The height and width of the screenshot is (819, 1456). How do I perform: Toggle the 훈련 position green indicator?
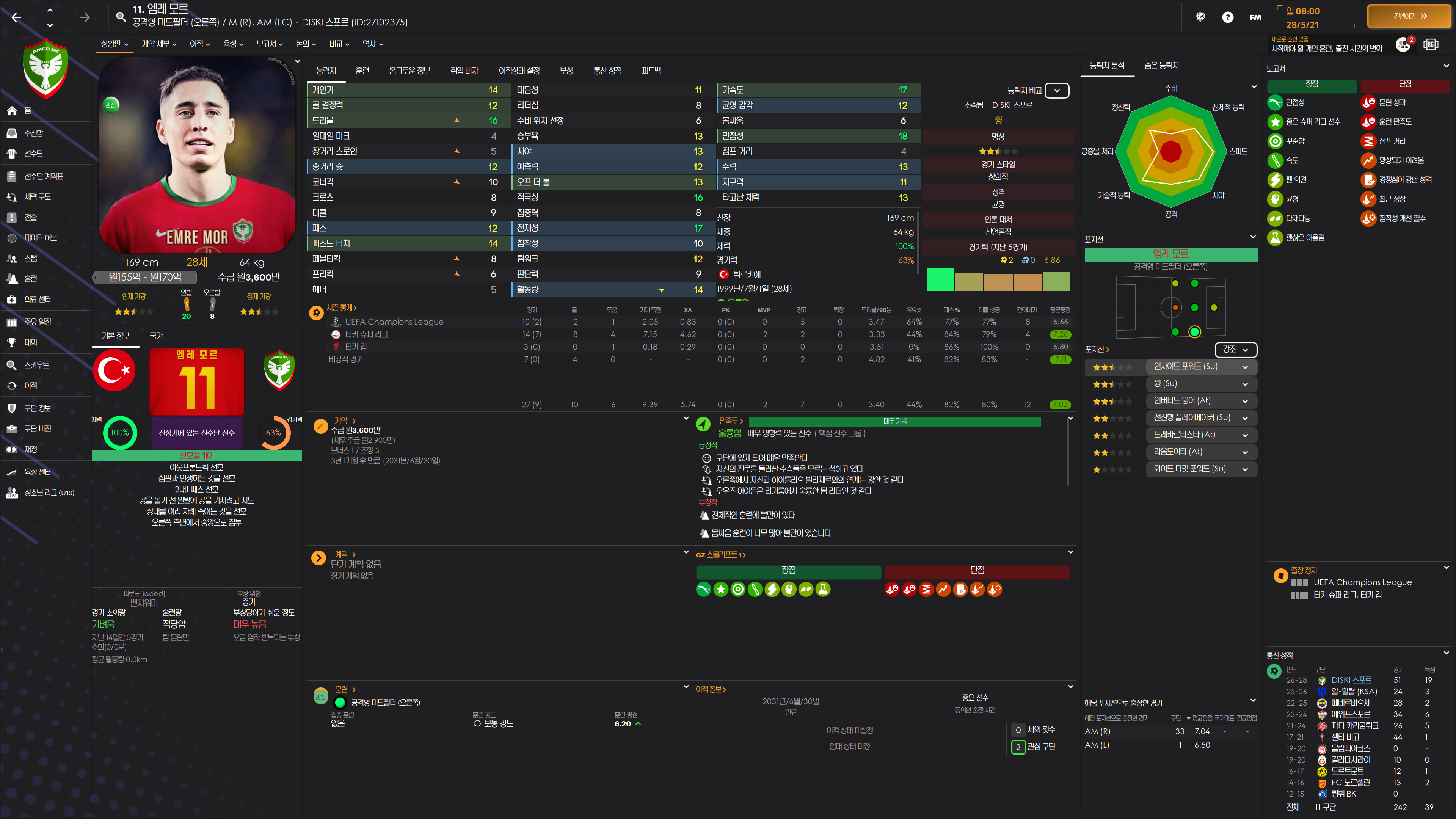(x=340, y=703)
